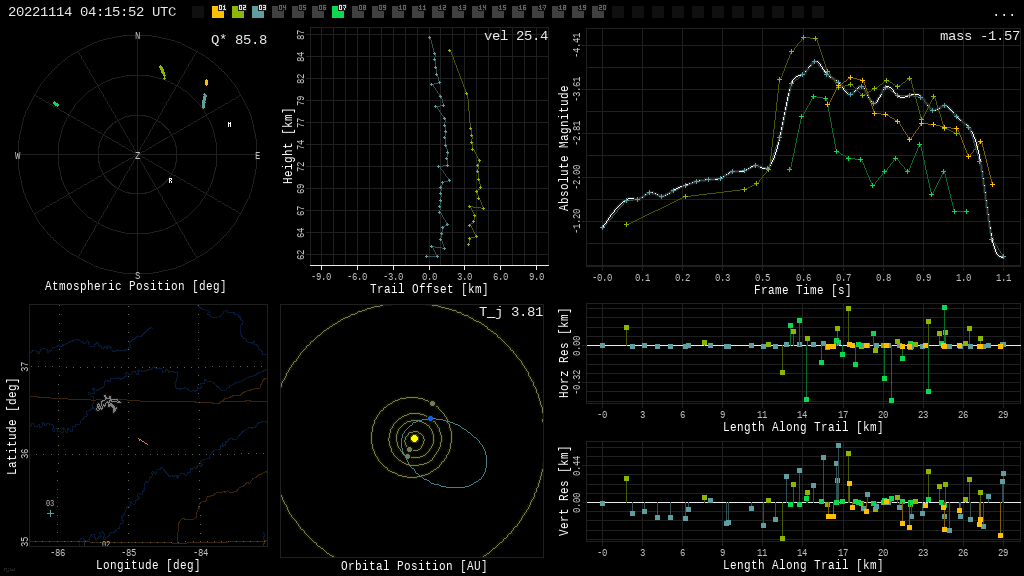Click the Q* 85.8 quality value
The image size is (1024, 576).
coord(238,40)
